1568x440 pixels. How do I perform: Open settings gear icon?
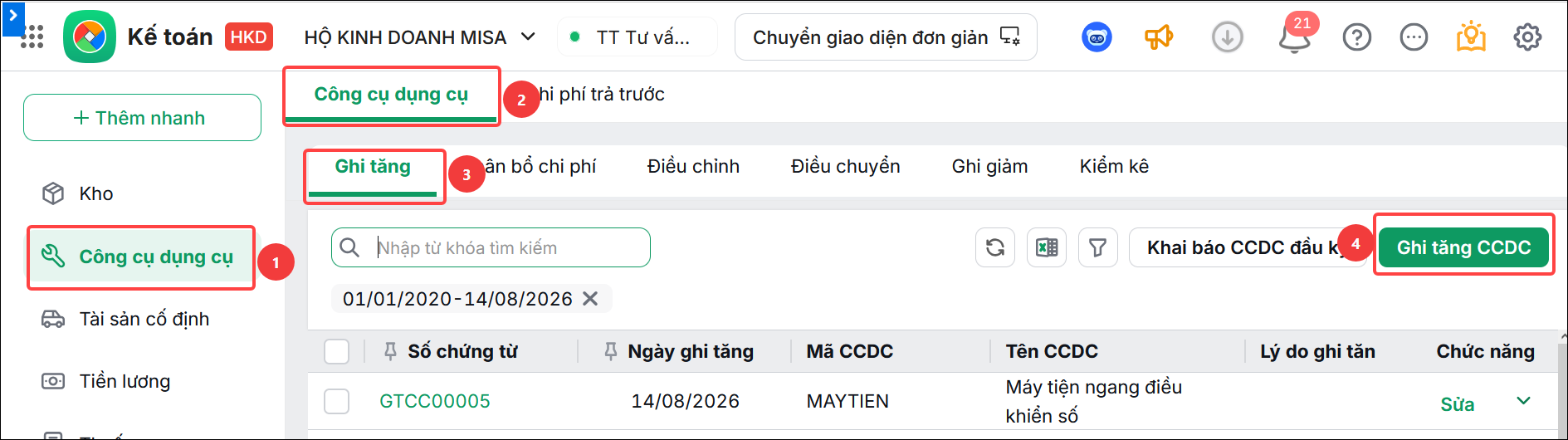[1527, 37]
